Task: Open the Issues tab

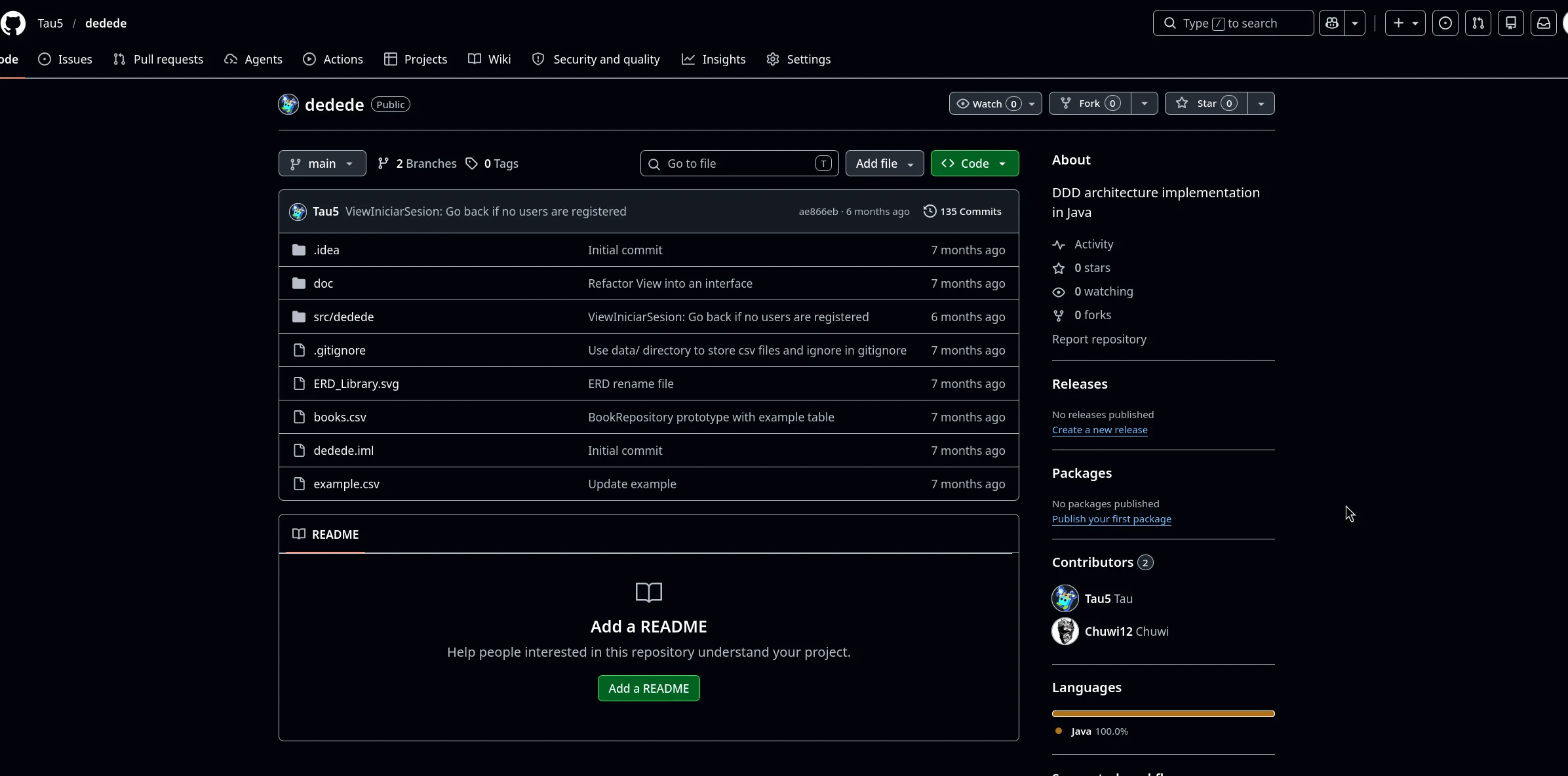Action: point(65,59)
